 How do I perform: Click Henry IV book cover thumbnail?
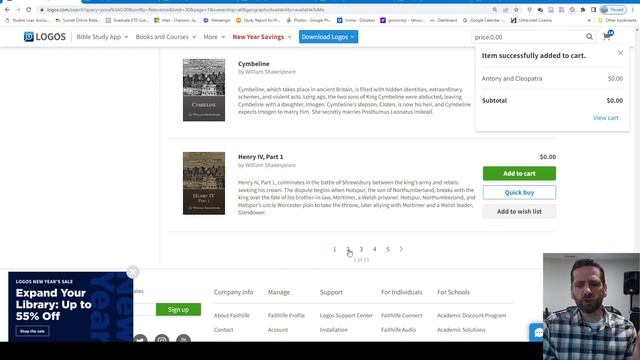point(204,183)
